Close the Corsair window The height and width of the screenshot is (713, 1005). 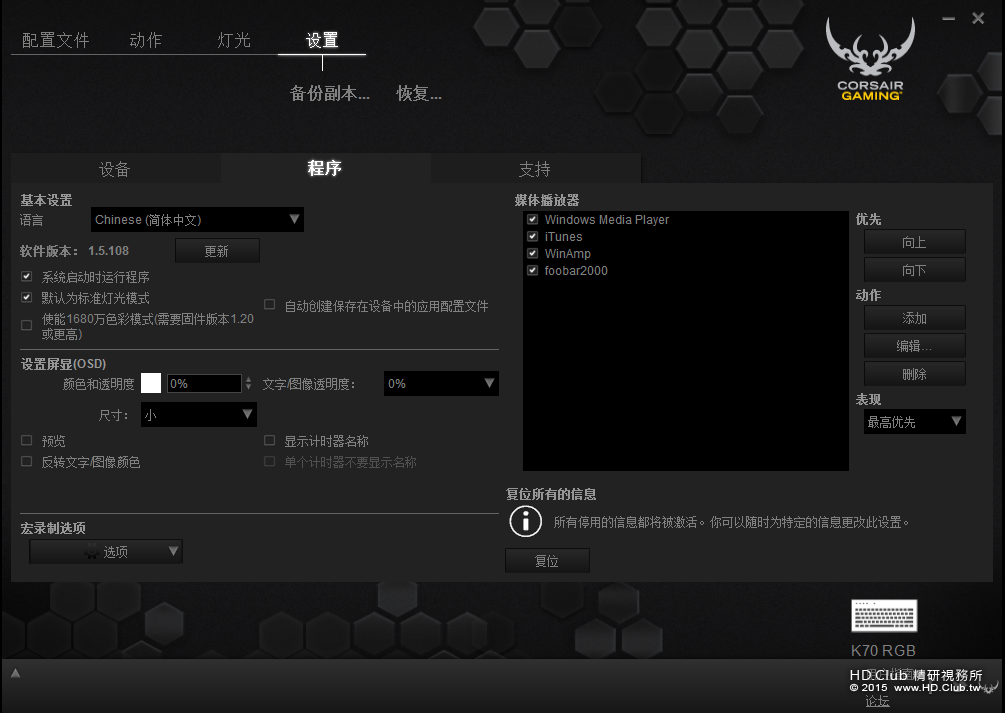click(978, 19)
